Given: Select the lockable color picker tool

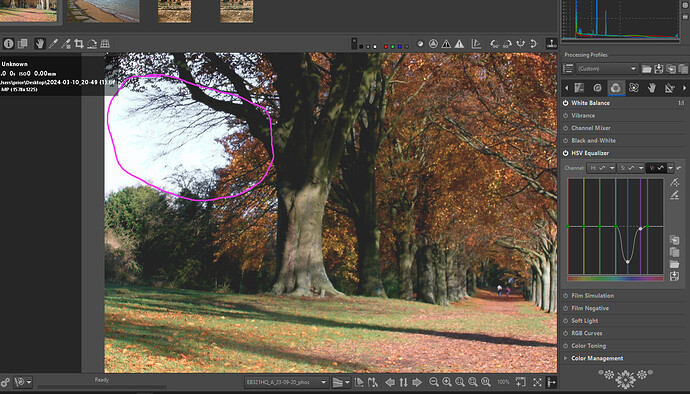Looking at the screenshot, I should click(x=66, y=43).
